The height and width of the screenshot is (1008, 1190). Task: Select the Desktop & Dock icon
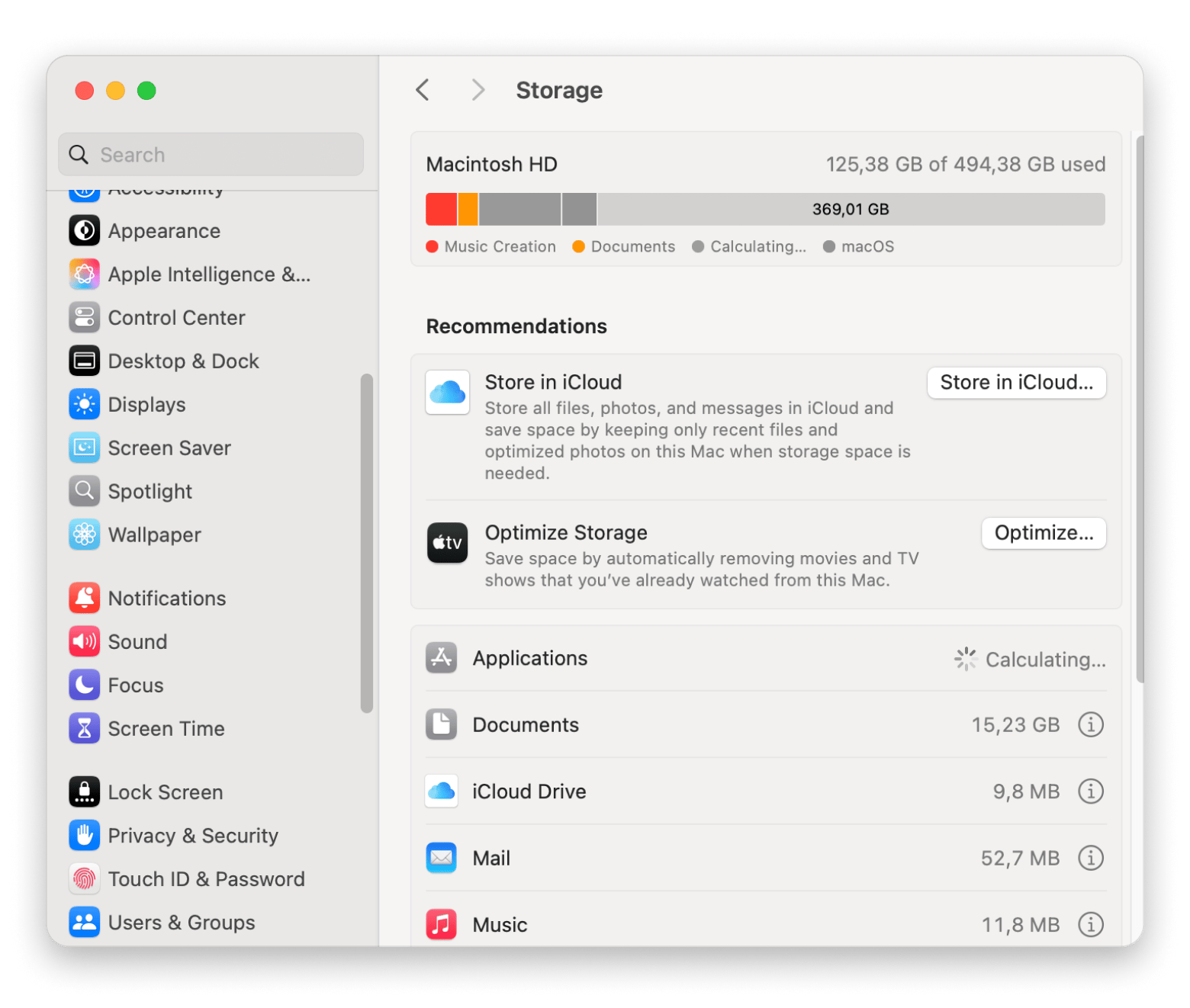pyautogui.click(x=85, y=361)
